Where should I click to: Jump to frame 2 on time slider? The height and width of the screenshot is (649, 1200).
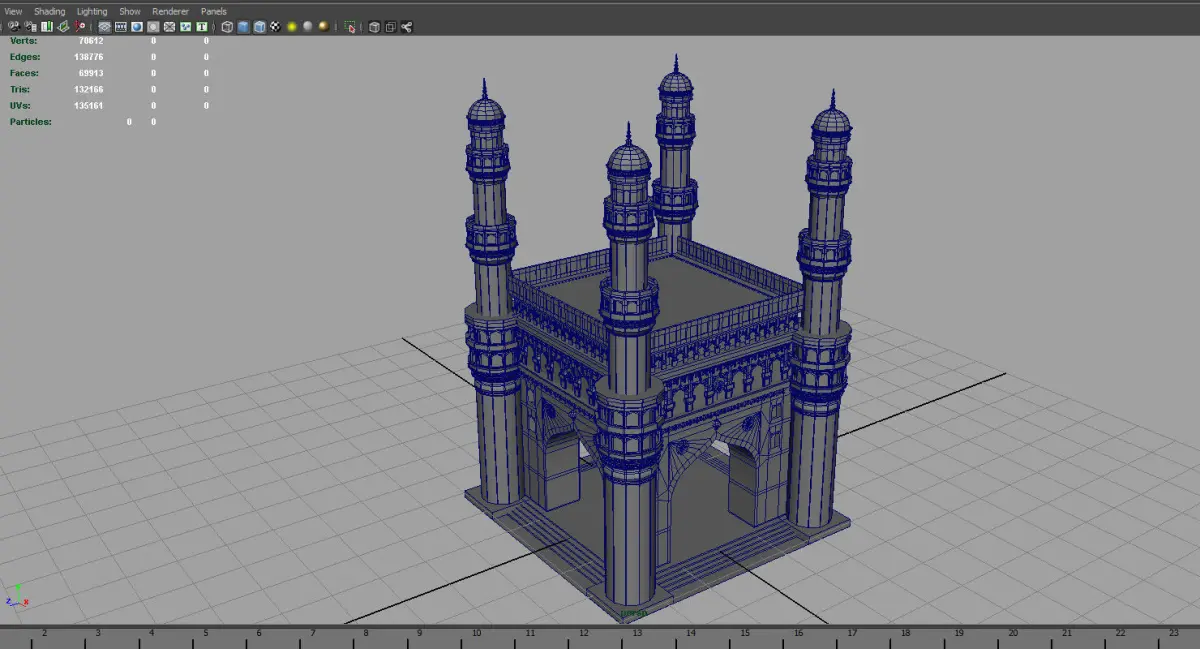44,633
